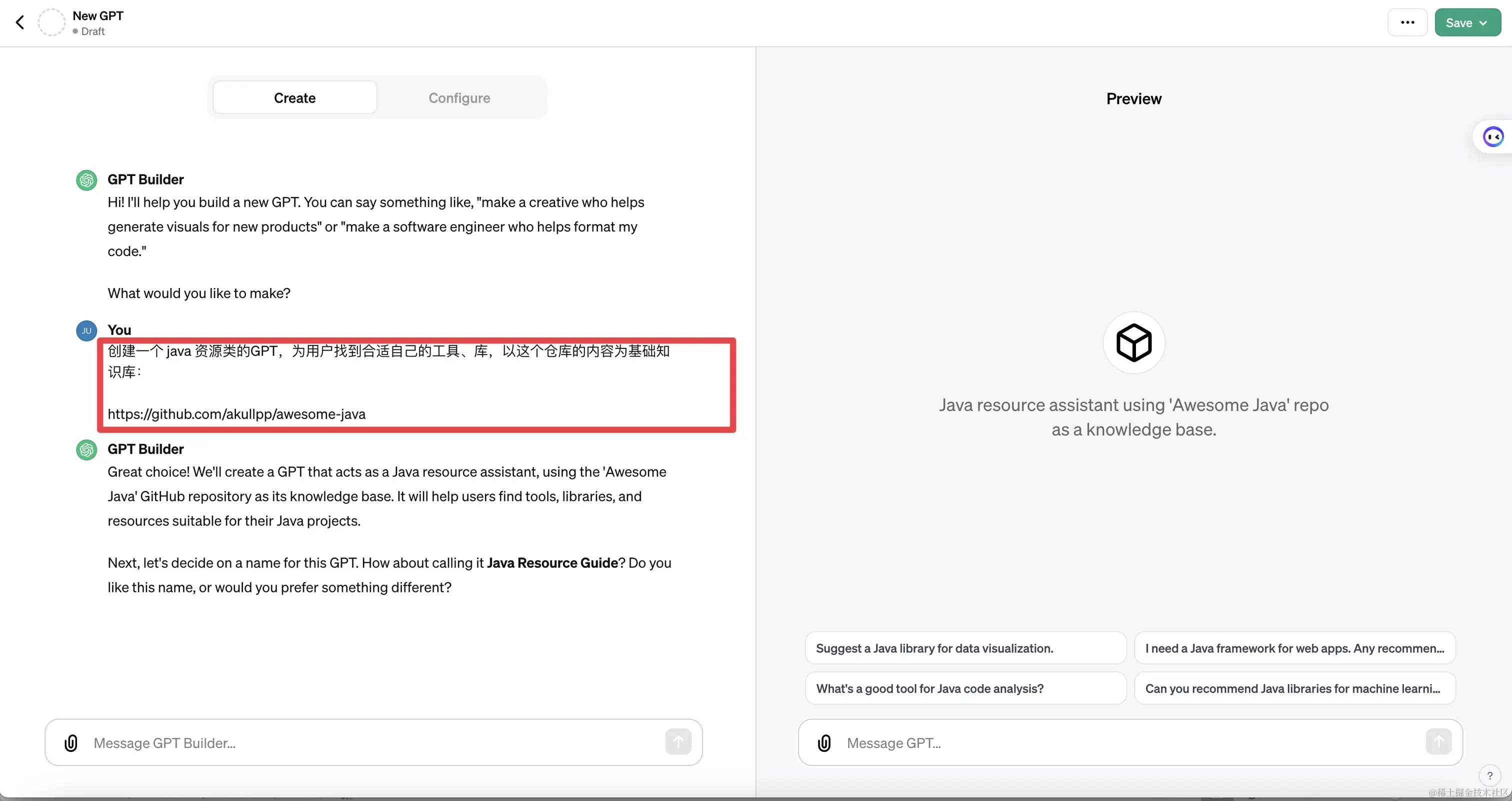The width and height of the screenshot is (1512, 801).
Task: Focus the Message GPT preview input field
Action: click(1130, 743)
